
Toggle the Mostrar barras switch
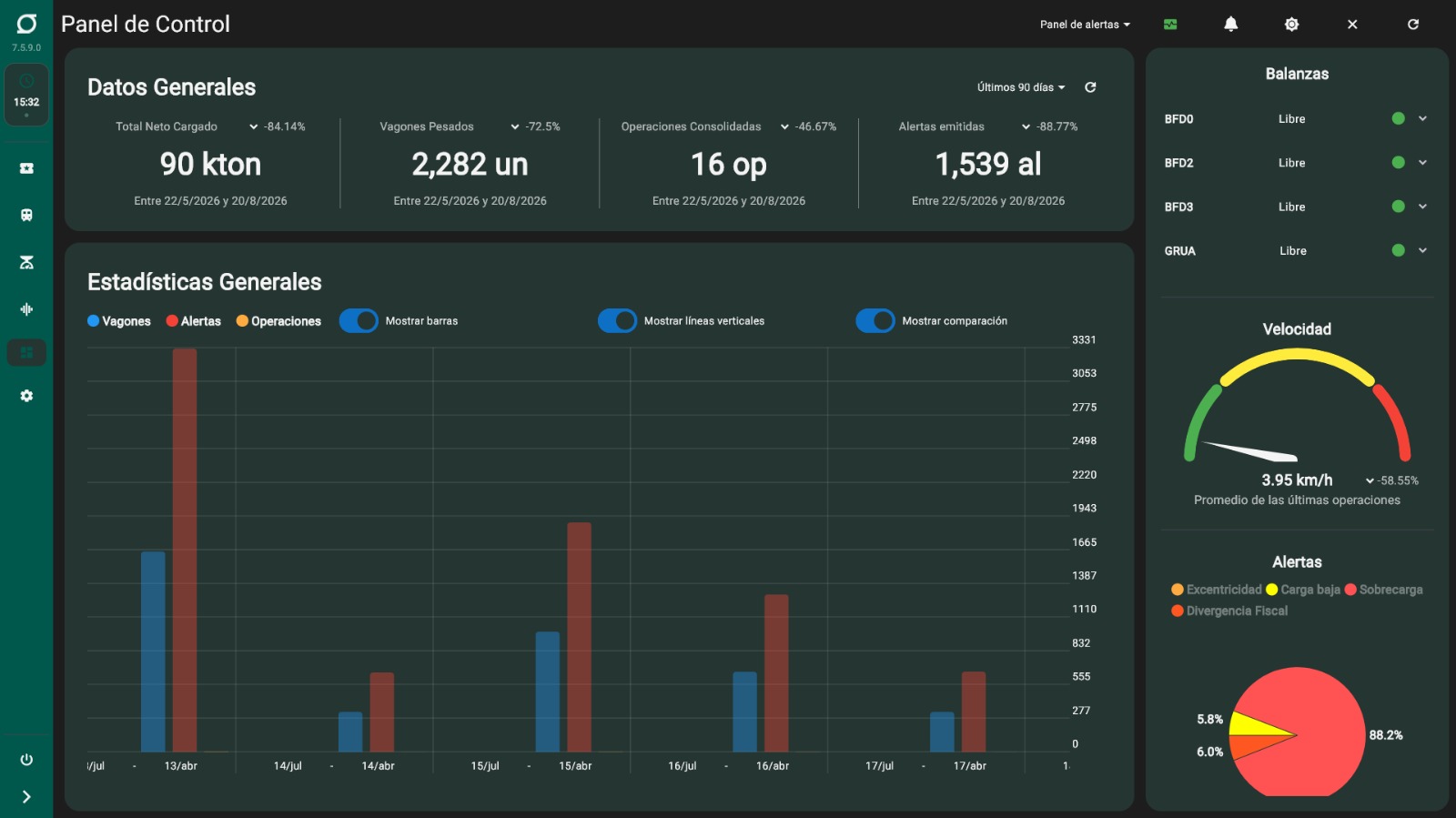[x=359, y=320]
